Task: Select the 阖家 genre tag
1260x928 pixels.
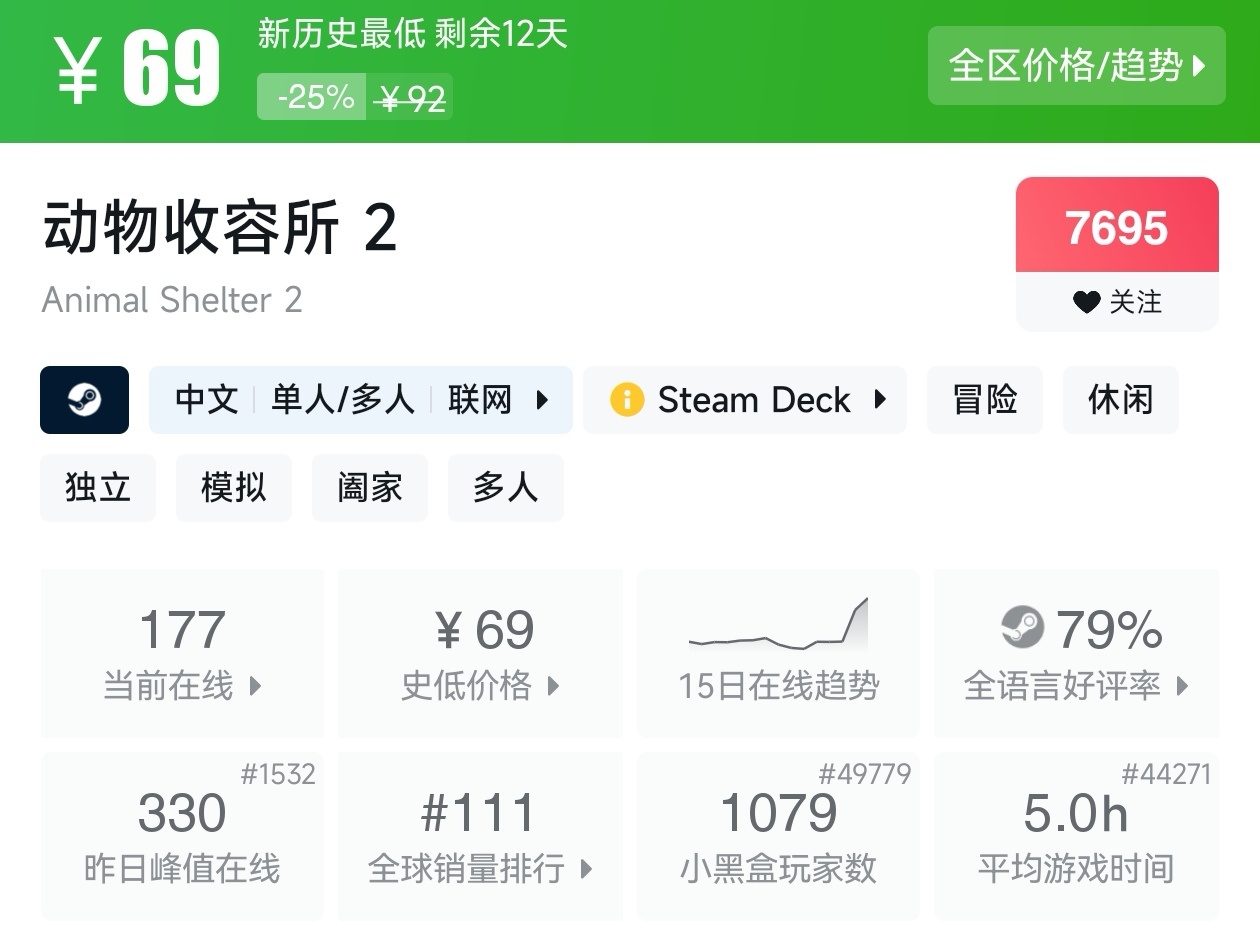Action: [x=370, y=488]
